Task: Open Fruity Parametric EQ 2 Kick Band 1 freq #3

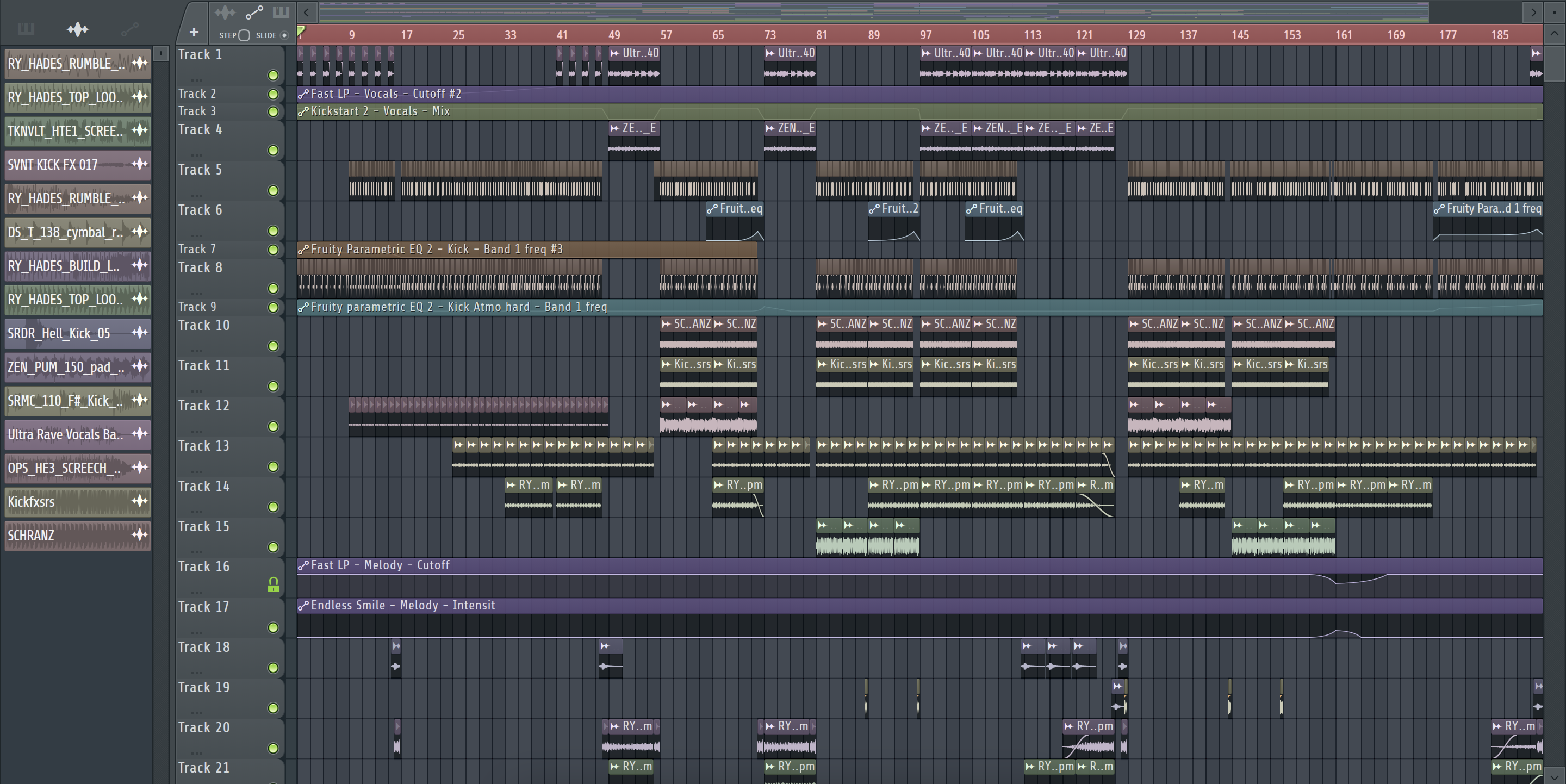Action: pyautogui.click(x=527, y=249)
